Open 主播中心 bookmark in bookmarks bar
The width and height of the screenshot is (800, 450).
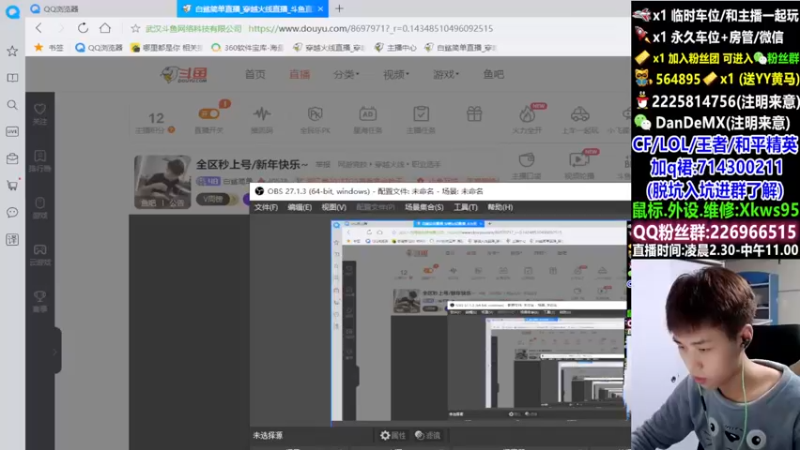(396, 47)
